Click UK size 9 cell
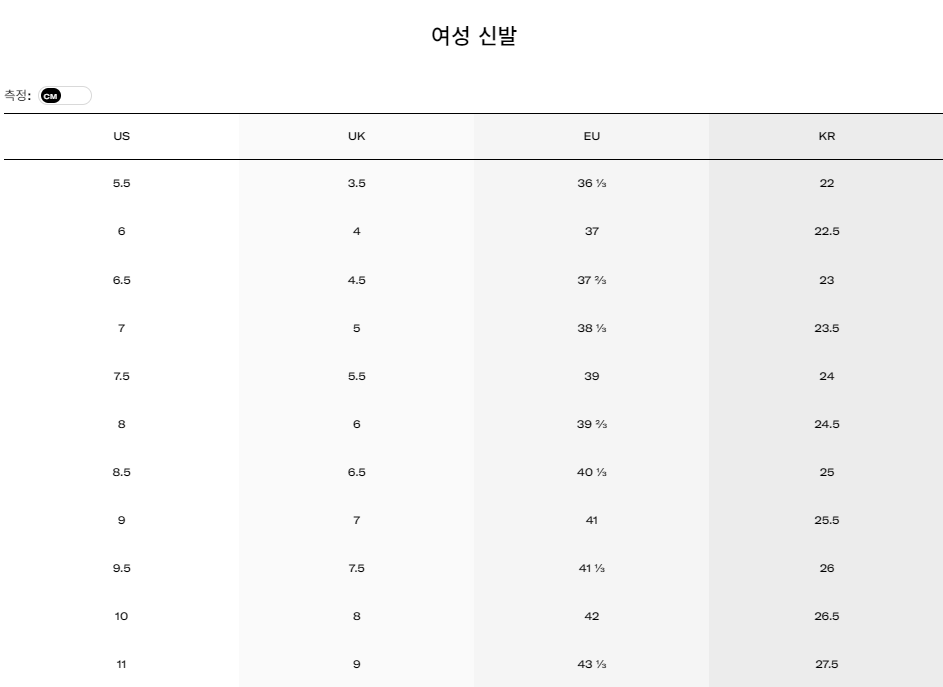Viewport: 943px width, 687px height. click(356, 664)
